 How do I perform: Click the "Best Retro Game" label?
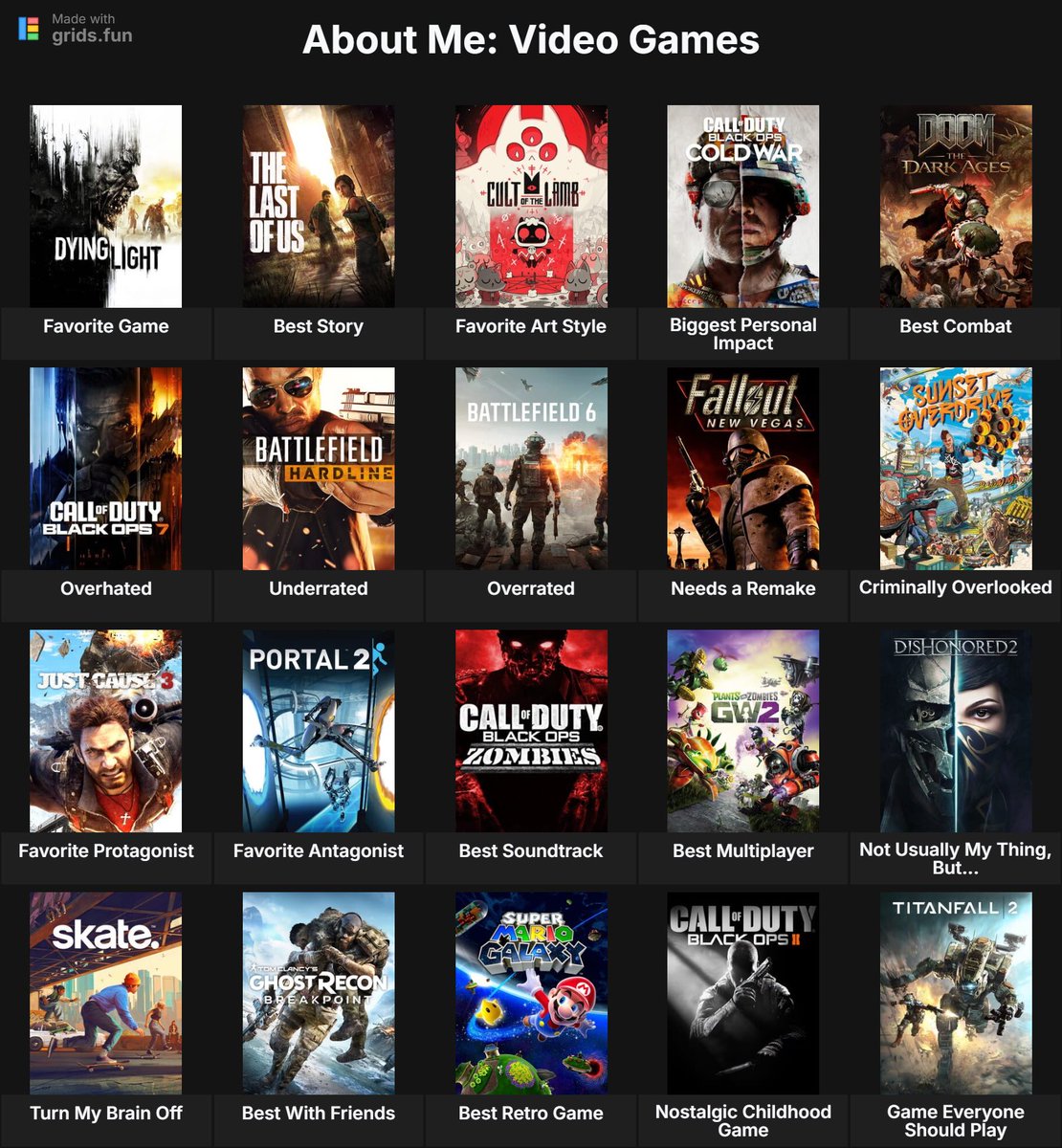[531, 1113]
